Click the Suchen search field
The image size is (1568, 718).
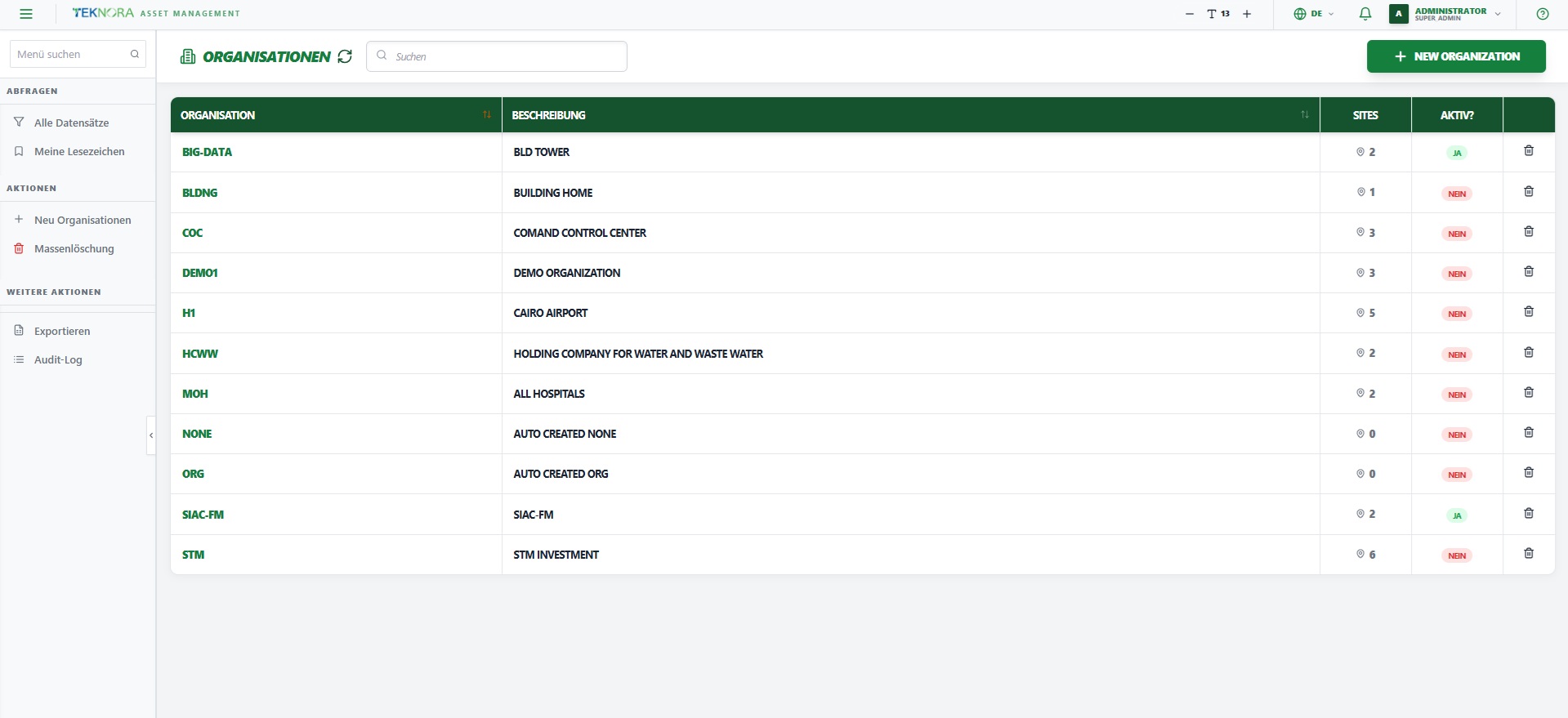[x=497, y=56]
